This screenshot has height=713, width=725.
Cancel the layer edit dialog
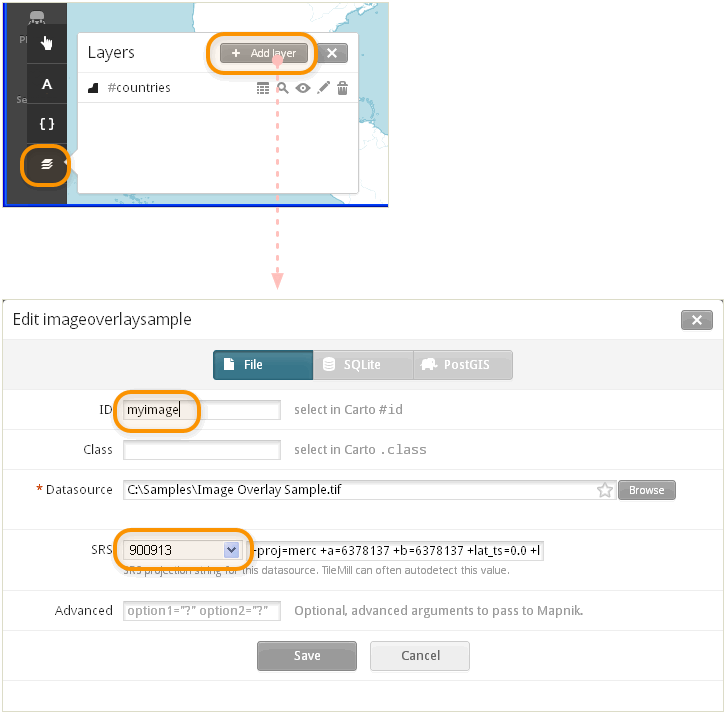420,656
